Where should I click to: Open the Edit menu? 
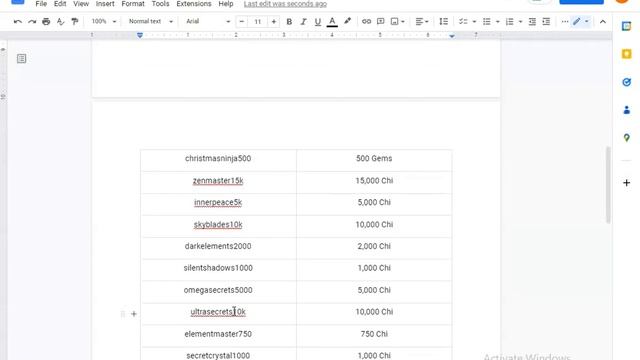[x=60, y=4]
